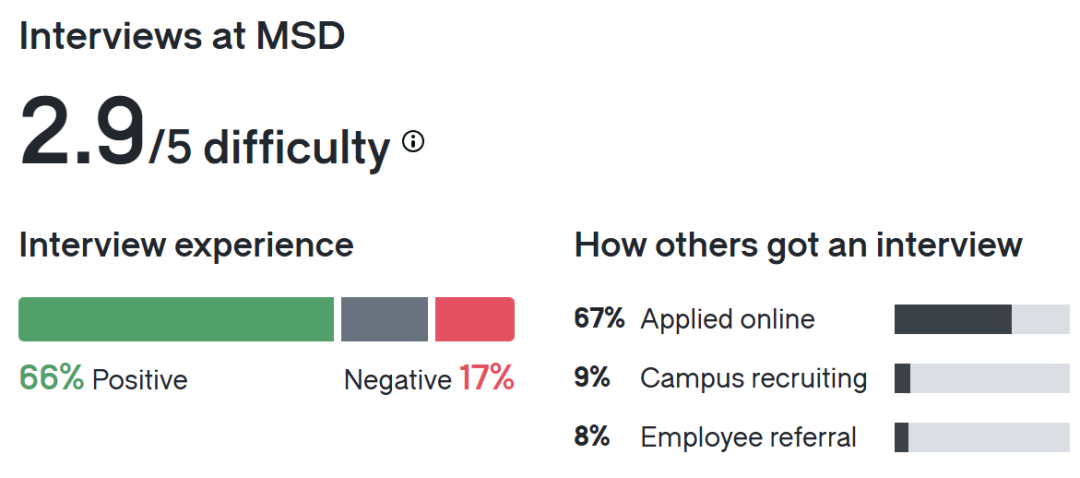Click the Applied online progress bar
This screenshot has height=478, width=1080.
click(981, 319)
